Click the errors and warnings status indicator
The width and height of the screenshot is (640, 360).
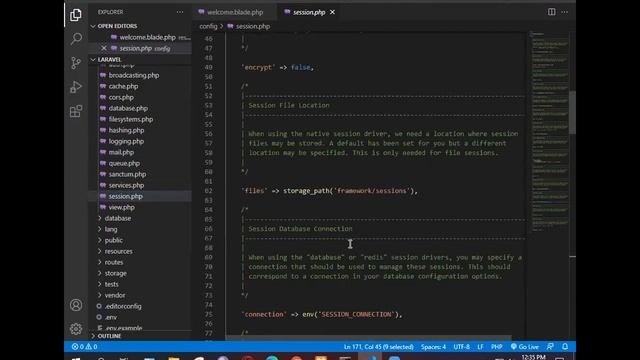[x=84, y=347]
